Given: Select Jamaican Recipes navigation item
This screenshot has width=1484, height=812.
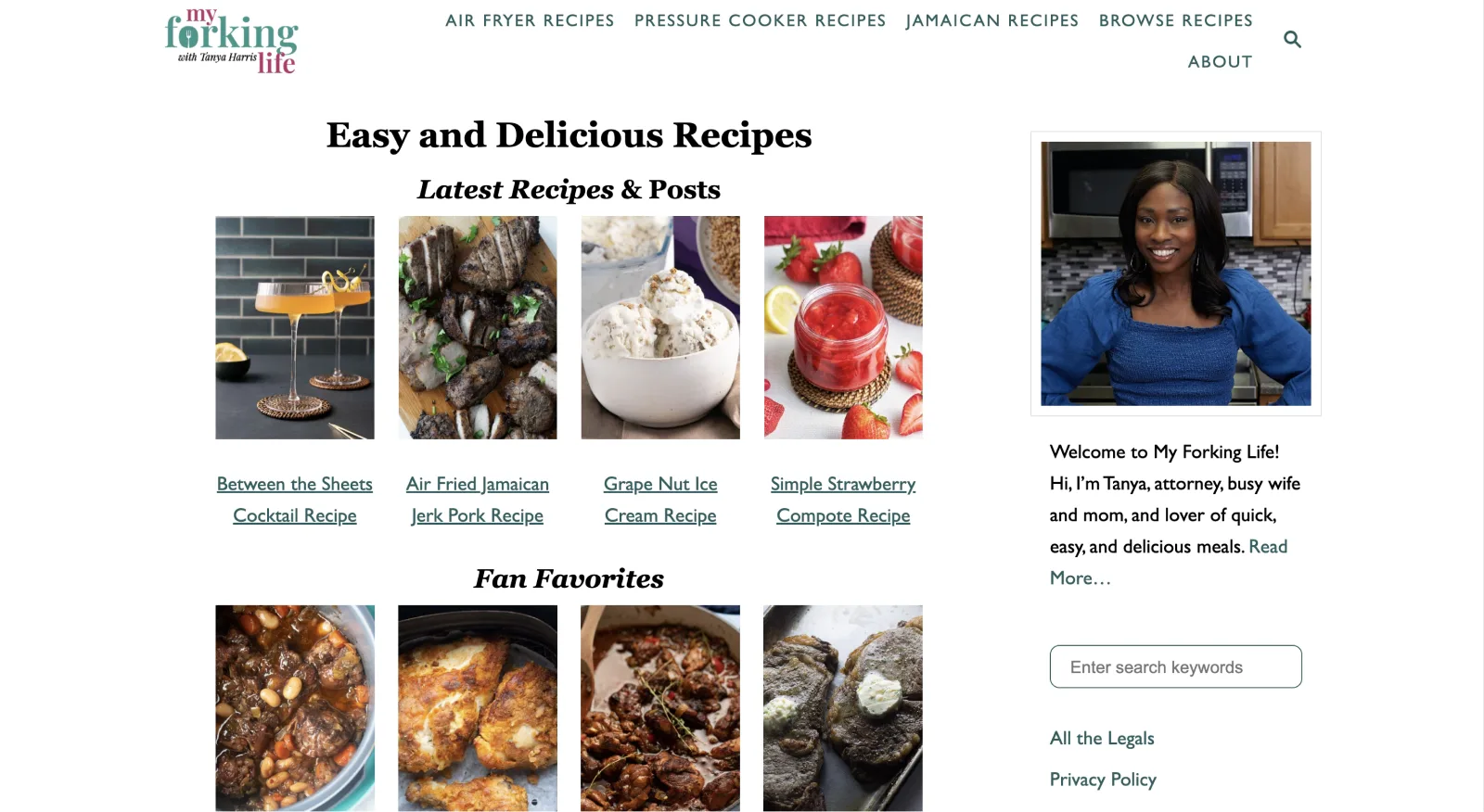Looking at the screenshot, I should tap(991, 20).
